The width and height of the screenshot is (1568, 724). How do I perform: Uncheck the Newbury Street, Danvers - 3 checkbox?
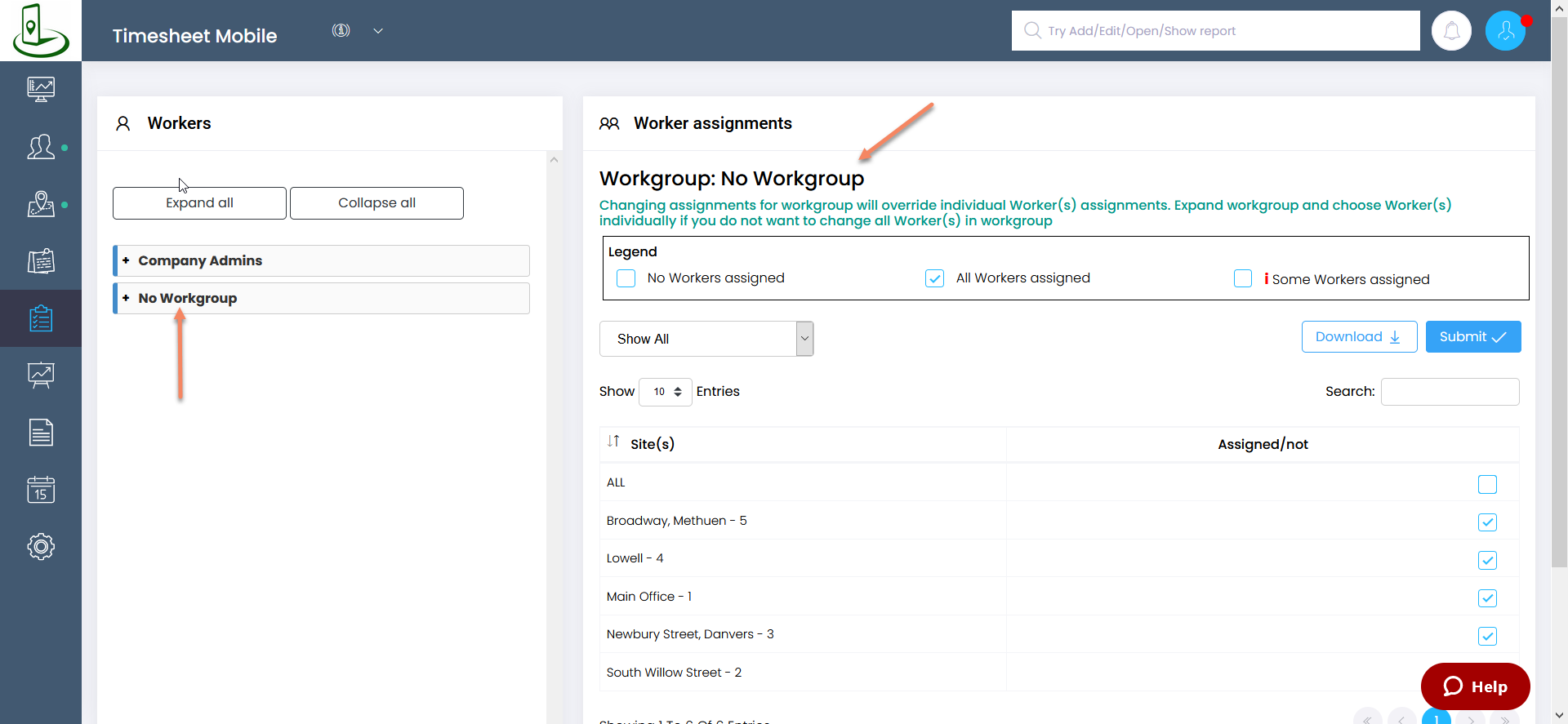tap(1487, 636)
